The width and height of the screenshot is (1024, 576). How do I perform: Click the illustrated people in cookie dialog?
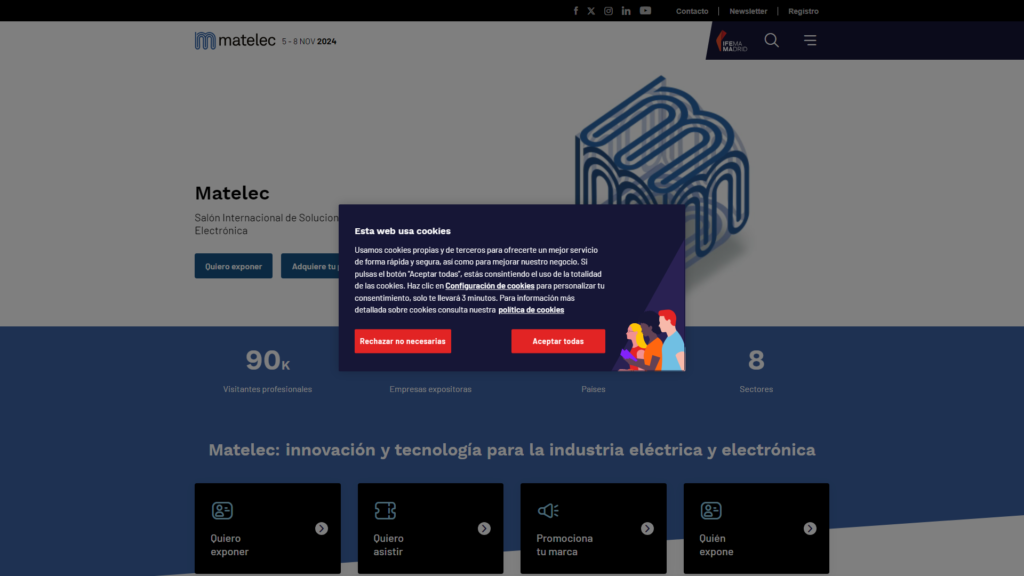coord(651,341)
